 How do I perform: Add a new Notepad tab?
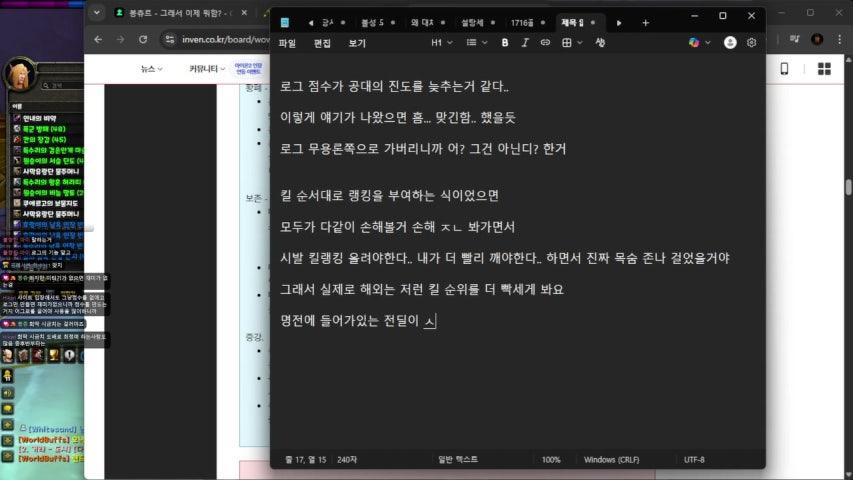point(645,22)
